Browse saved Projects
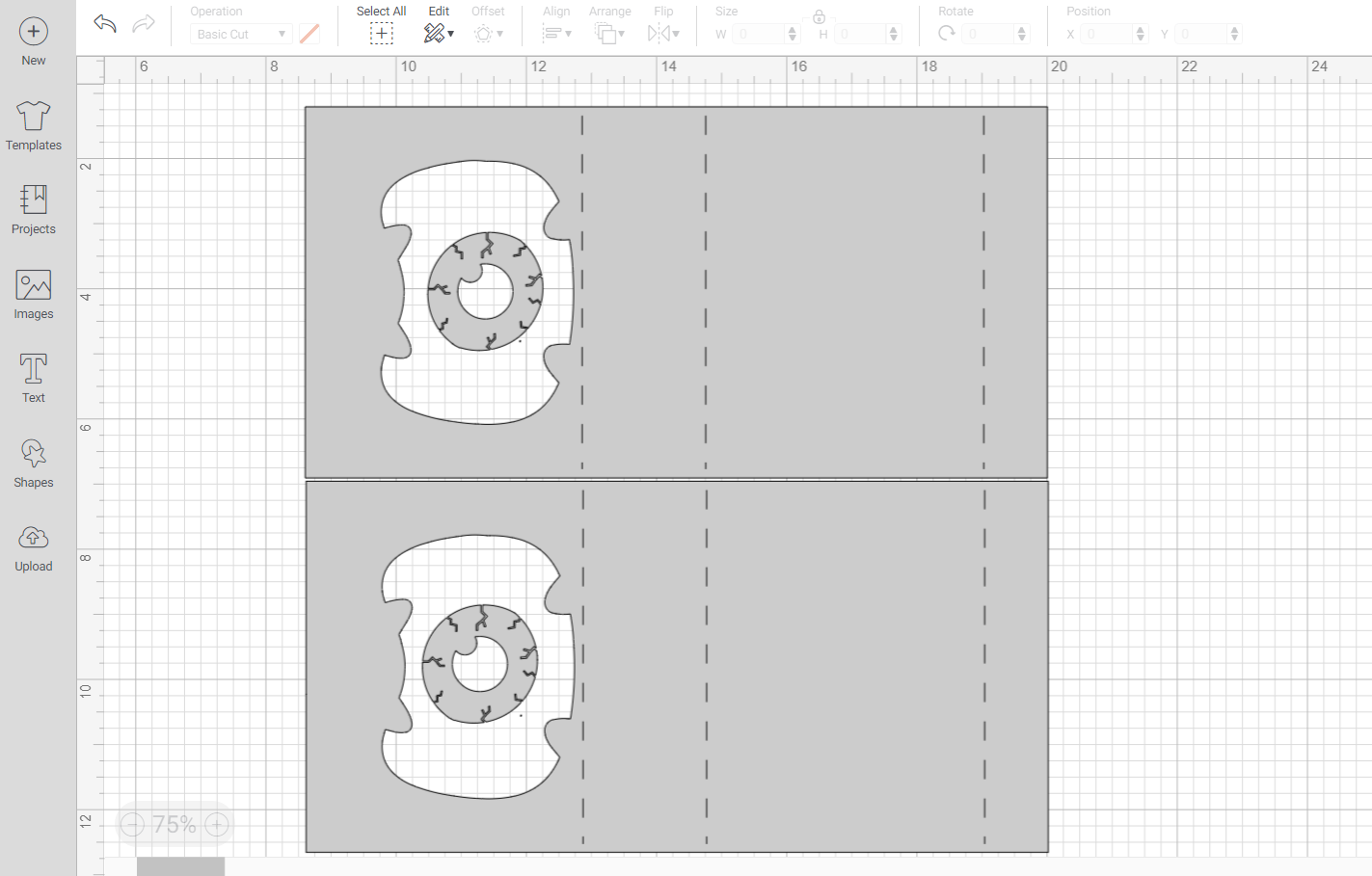The image size is (1372, 876). pyautogui.click(x=33, y=207)
